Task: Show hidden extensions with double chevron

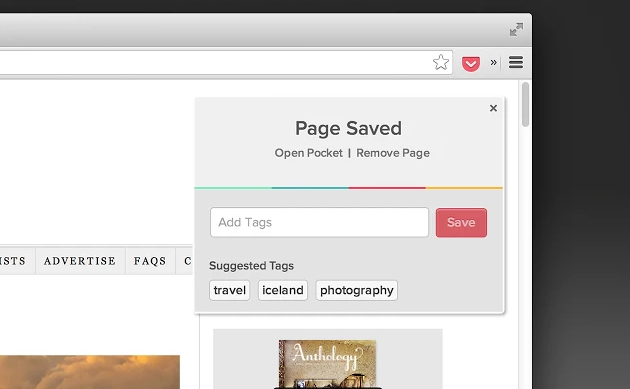Action: coord(493,62)
